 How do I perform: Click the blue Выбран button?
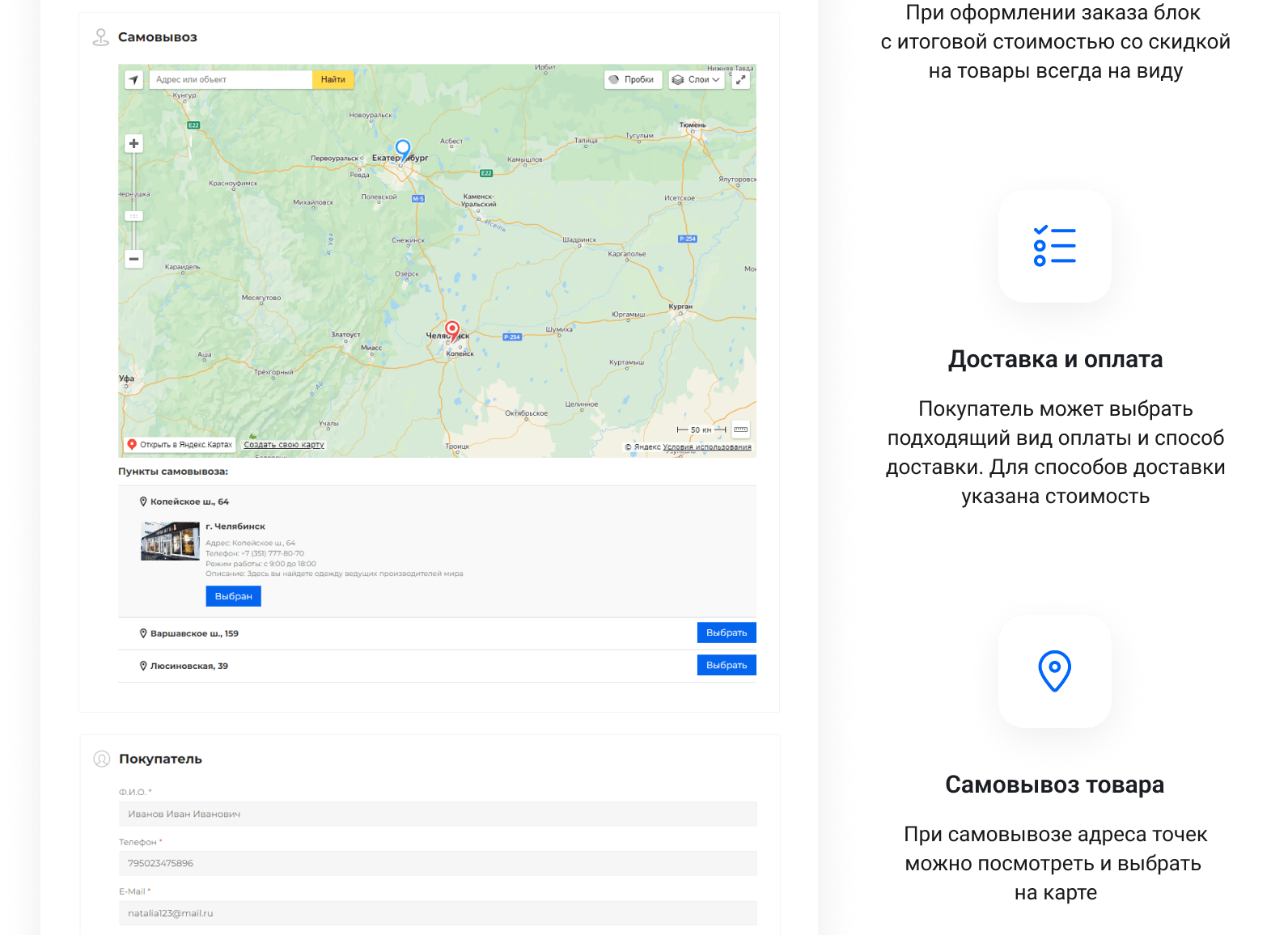[233, 596]
